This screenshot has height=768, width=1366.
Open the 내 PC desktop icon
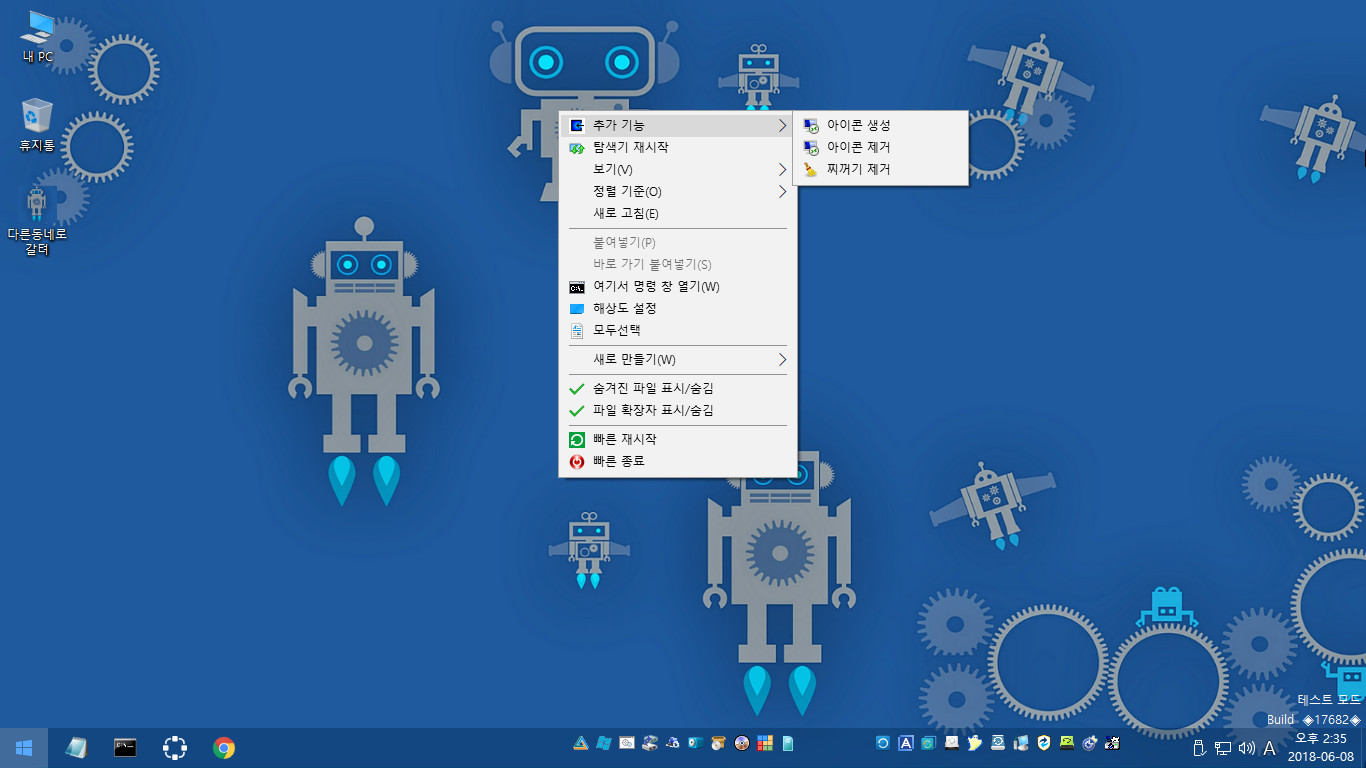tap(38, 38)
